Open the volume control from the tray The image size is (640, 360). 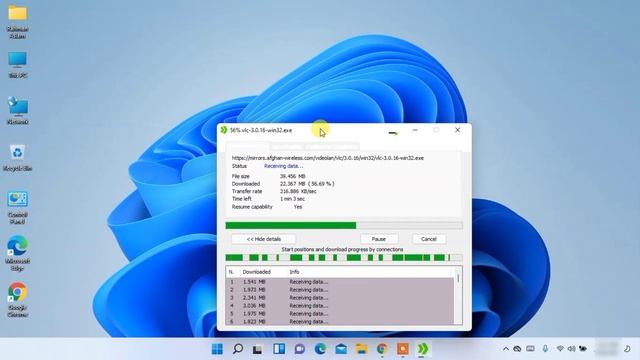[x=571, y=349]
